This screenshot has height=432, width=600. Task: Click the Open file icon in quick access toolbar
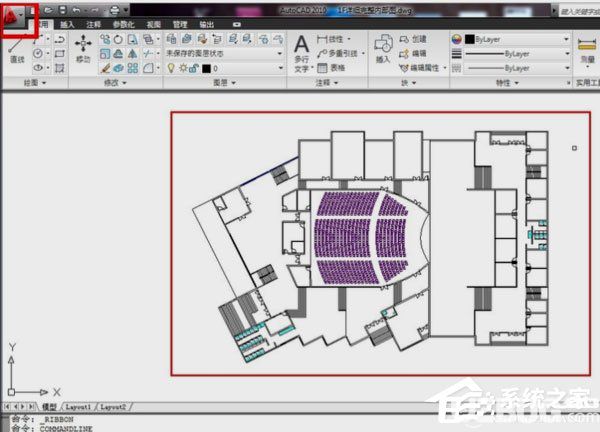[48, 10]
